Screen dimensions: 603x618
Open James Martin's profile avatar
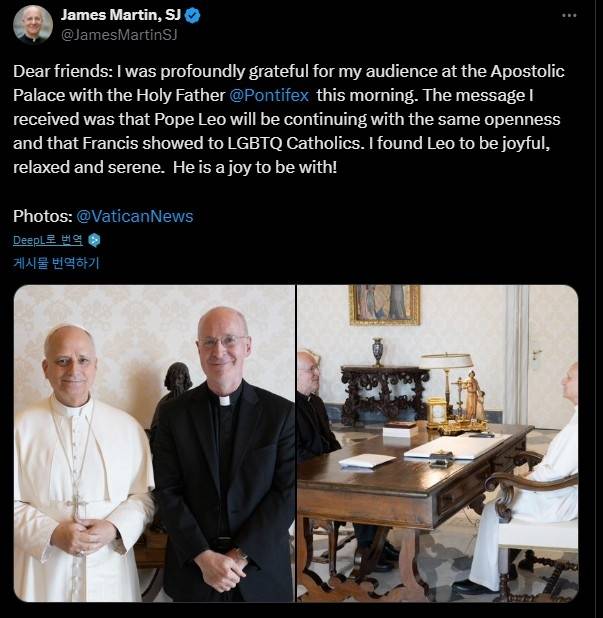[33, 24]
